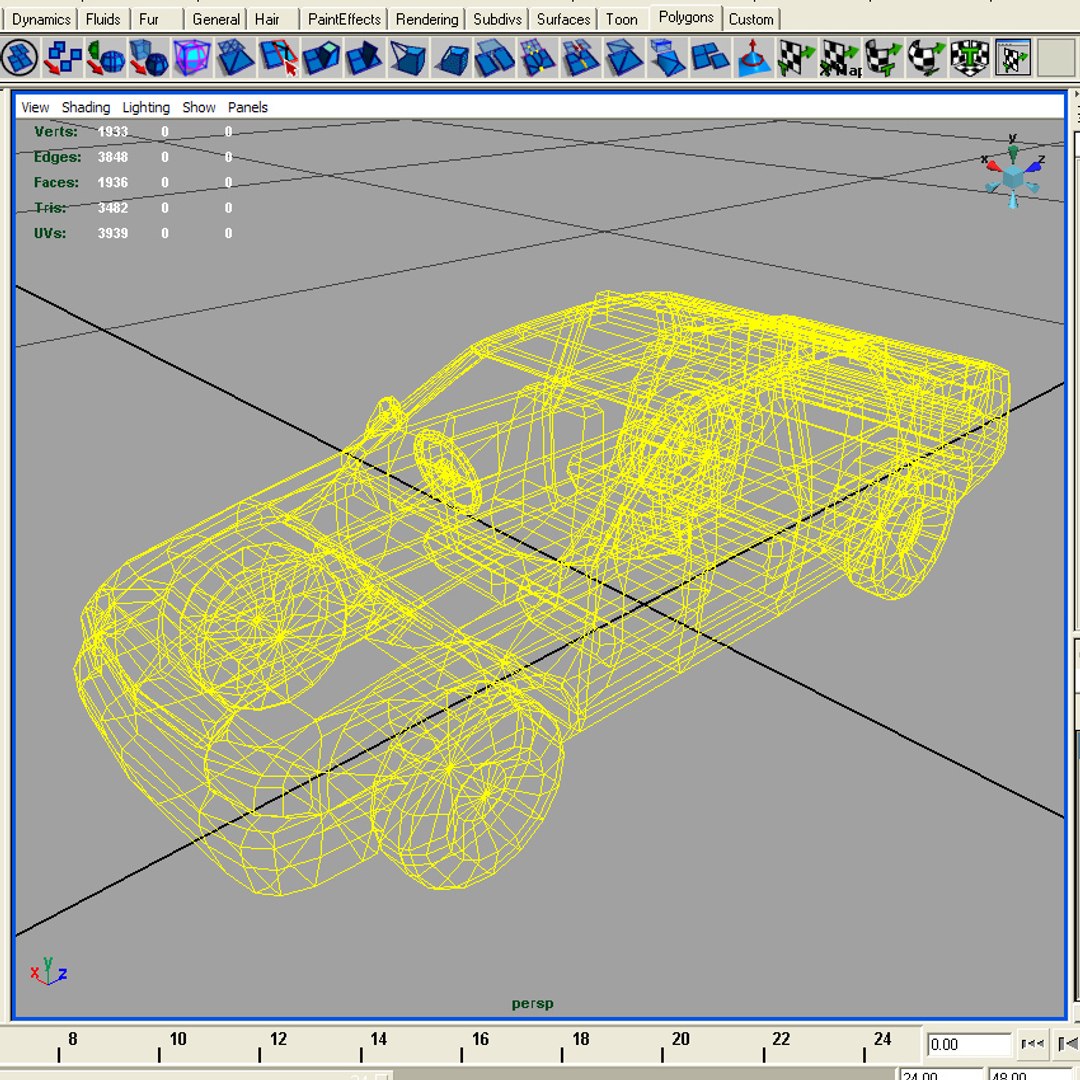Click the Extrude Face shelf icon
1080x1080 pixels.
tap(321, 58)
